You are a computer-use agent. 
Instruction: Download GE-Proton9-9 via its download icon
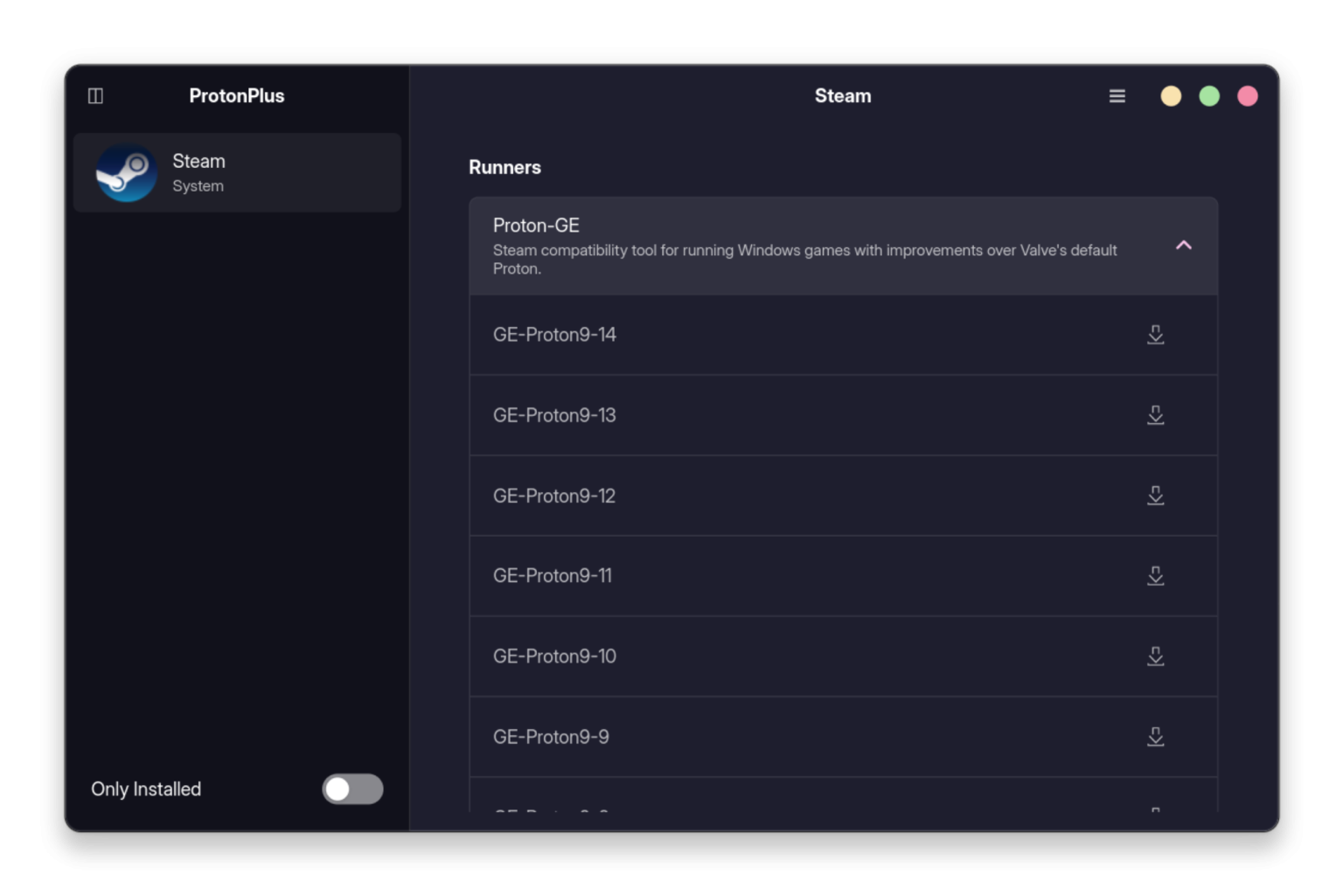click(1155, 737)
